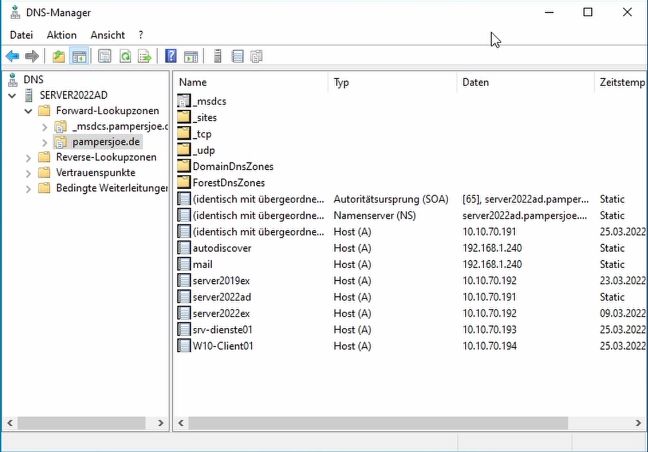
Task: Sort by the Typ column header
Action: point(393,82)
